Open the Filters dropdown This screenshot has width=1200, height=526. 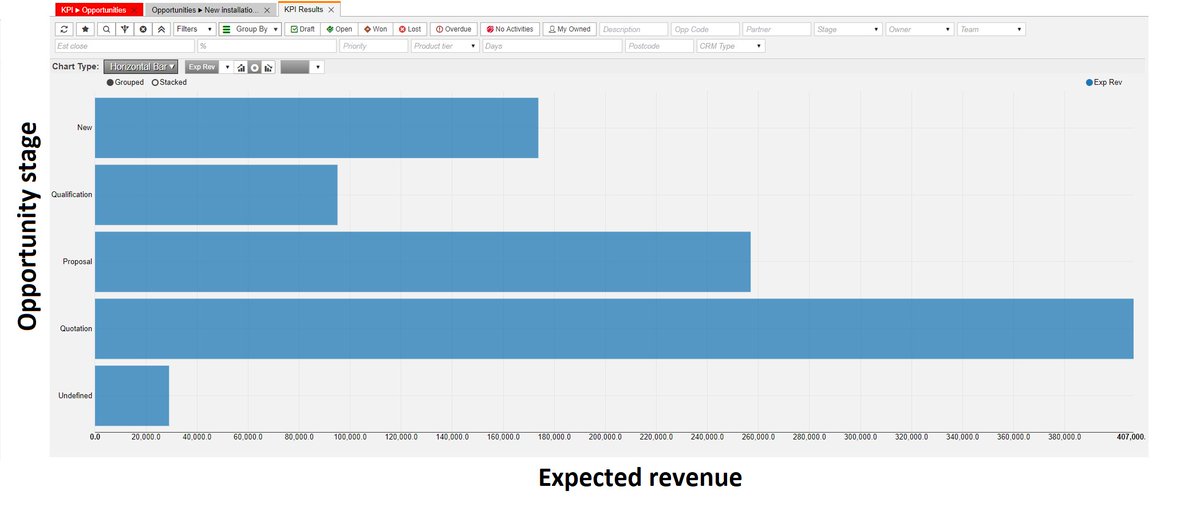(x=194, y=29)
